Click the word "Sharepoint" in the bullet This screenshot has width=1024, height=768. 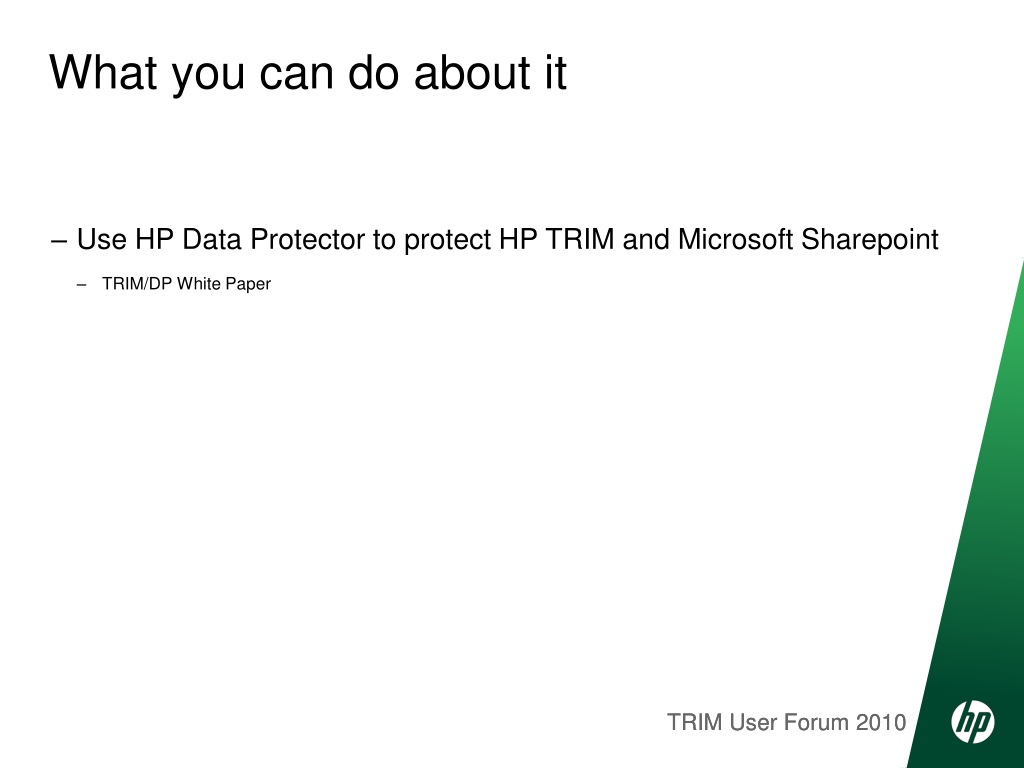pyautogui.click(x=870, y=240)
